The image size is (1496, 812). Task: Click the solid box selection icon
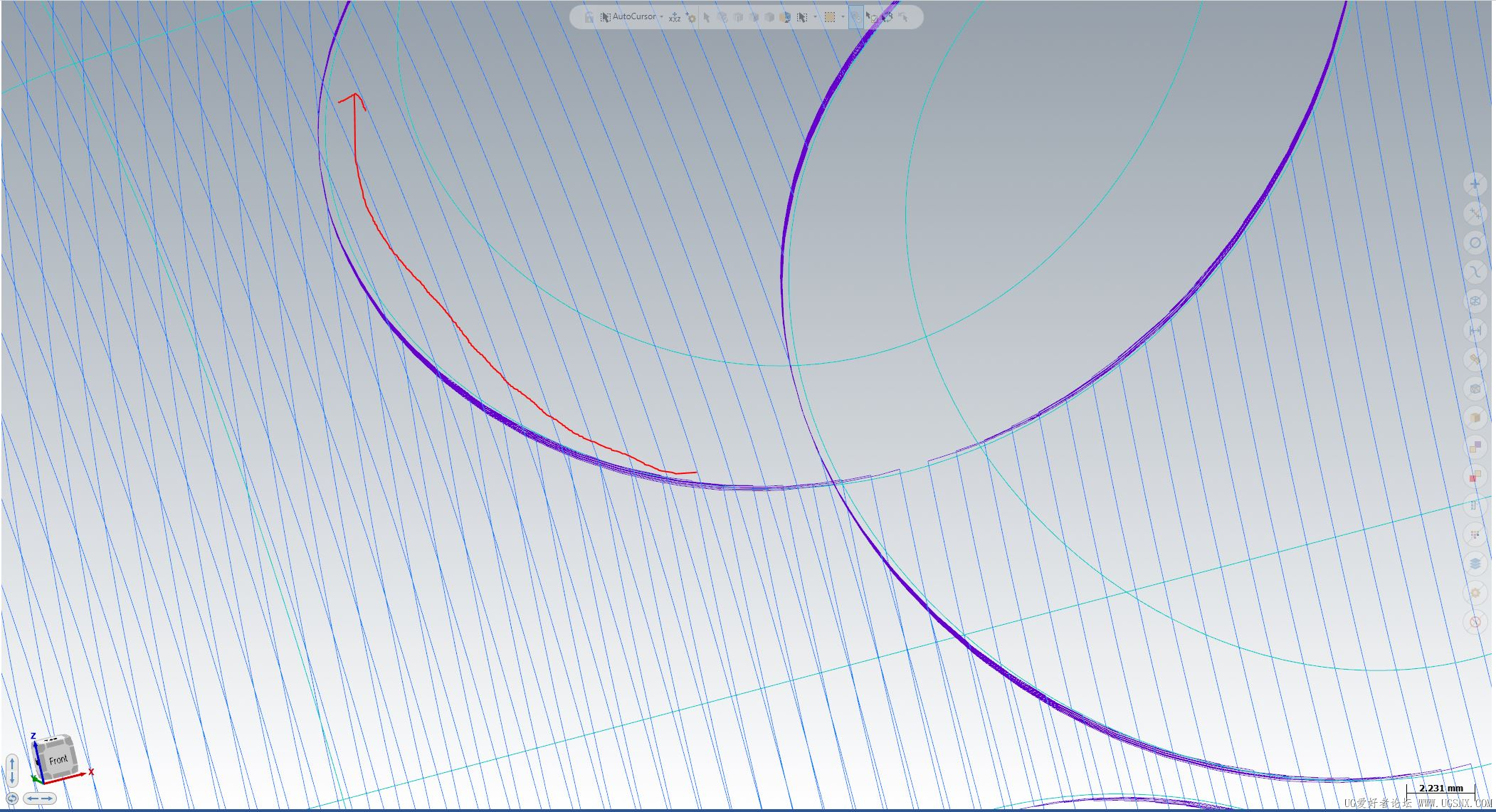click(x=769, y=17)
